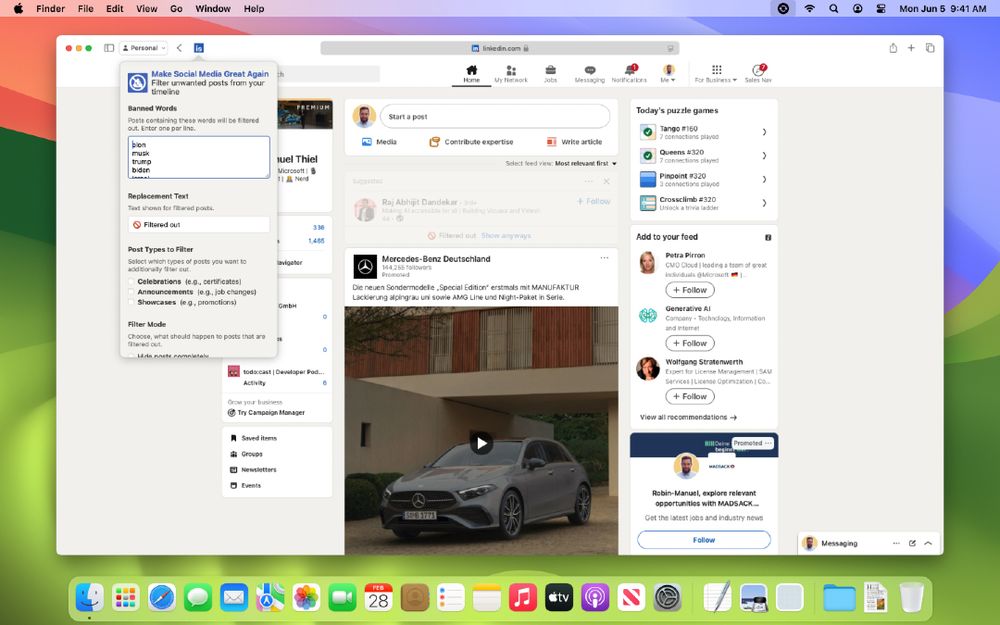Screen dimensions: 1000x625
Task: Open options menu on Mercedes-Benz post
Action: point(604,258)
